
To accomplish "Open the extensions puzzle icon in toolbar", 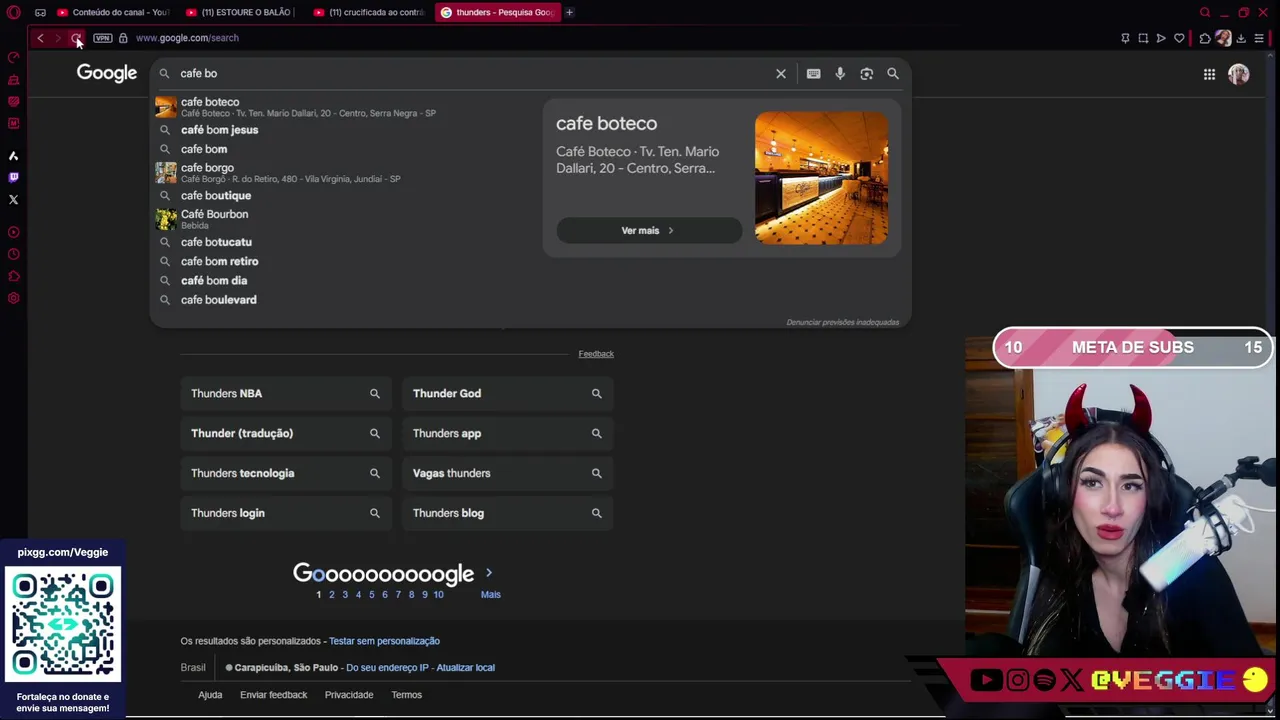I will click(1205, 38).
